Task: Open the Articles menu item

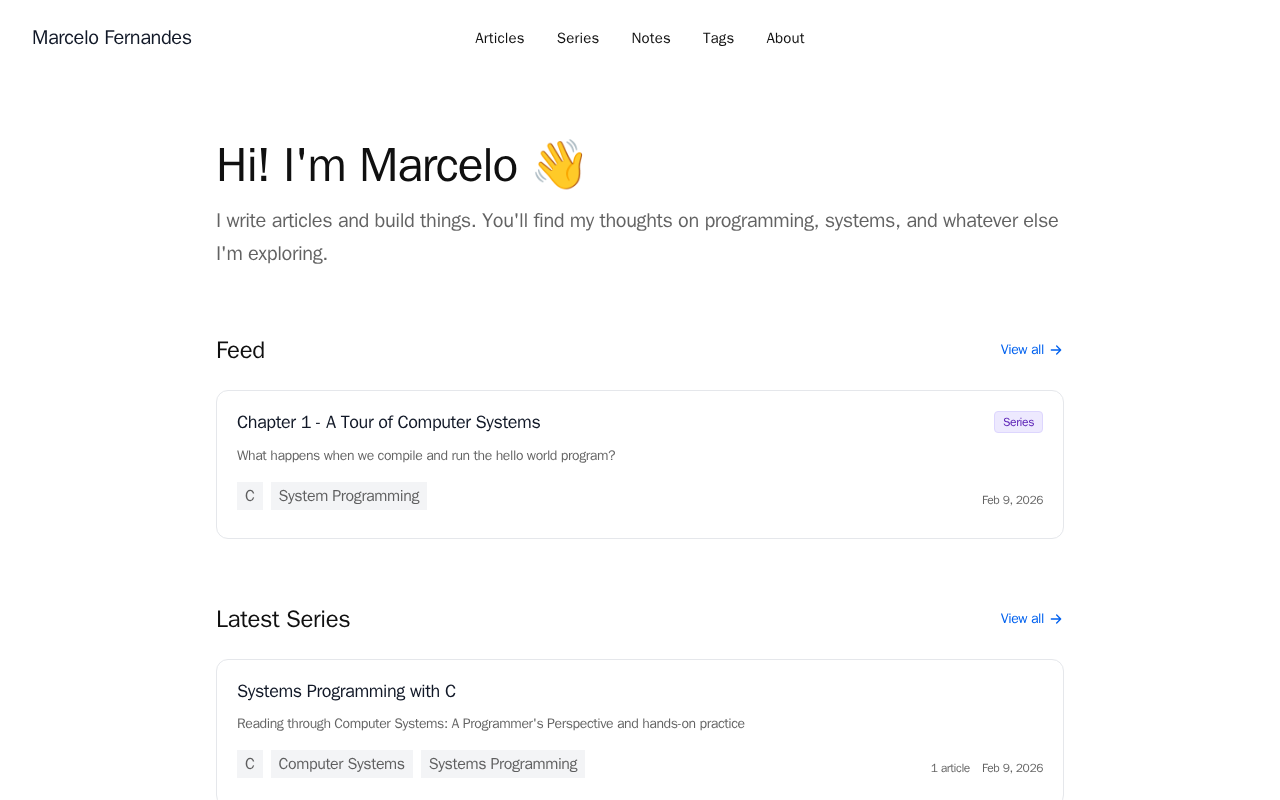Action: tap(499, 38)
